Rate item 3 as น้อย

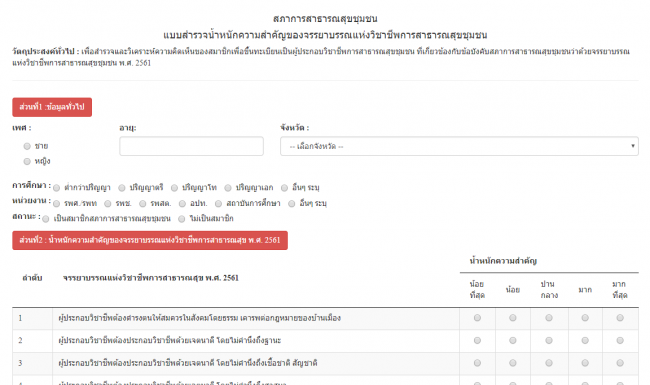pyautogui.click(x=513, y=363)
